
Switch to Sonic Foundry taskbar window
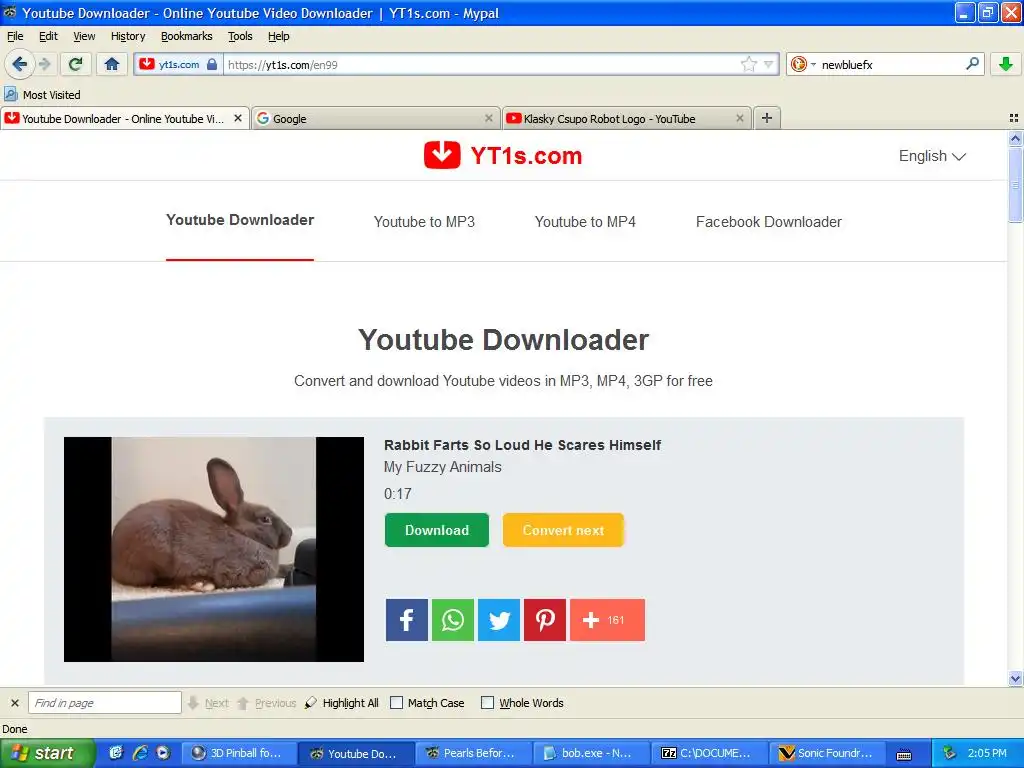pyautogui.click(x=827, y=753)
